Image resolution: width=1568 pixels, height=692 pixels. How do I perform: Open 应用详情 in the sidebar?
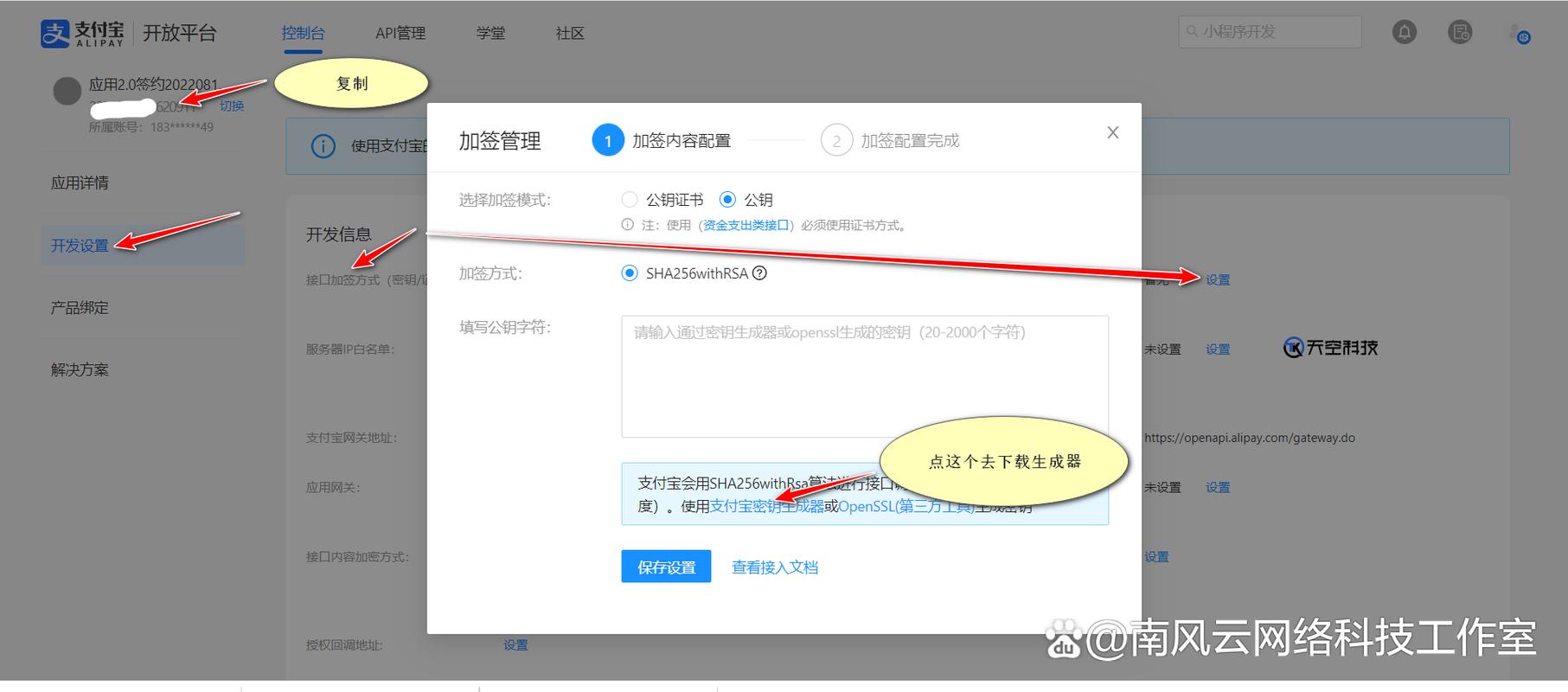pos(80,183)
